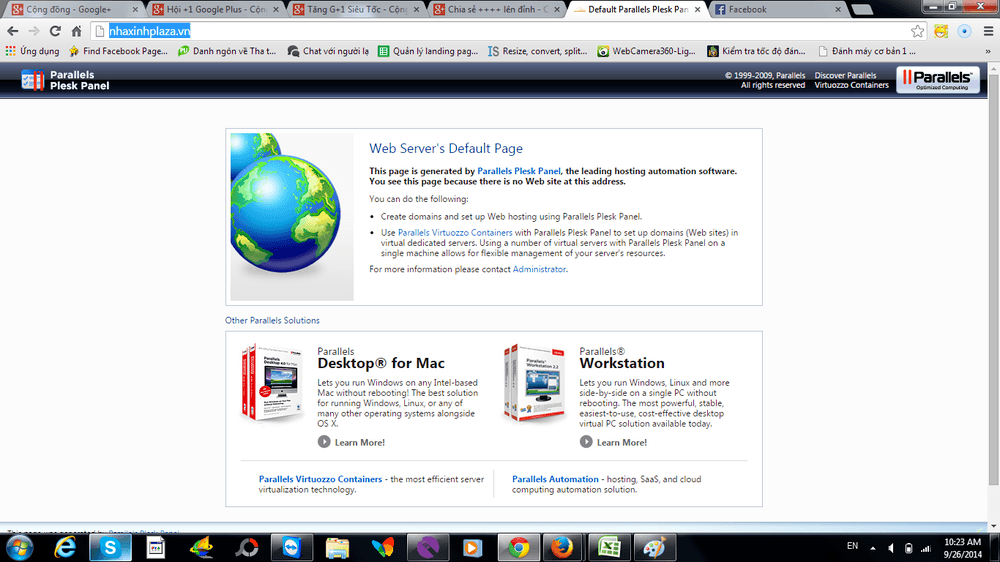Open the Chat với người lạ bookmark
Screen dimensions: 1000x562
coord(328,51)
